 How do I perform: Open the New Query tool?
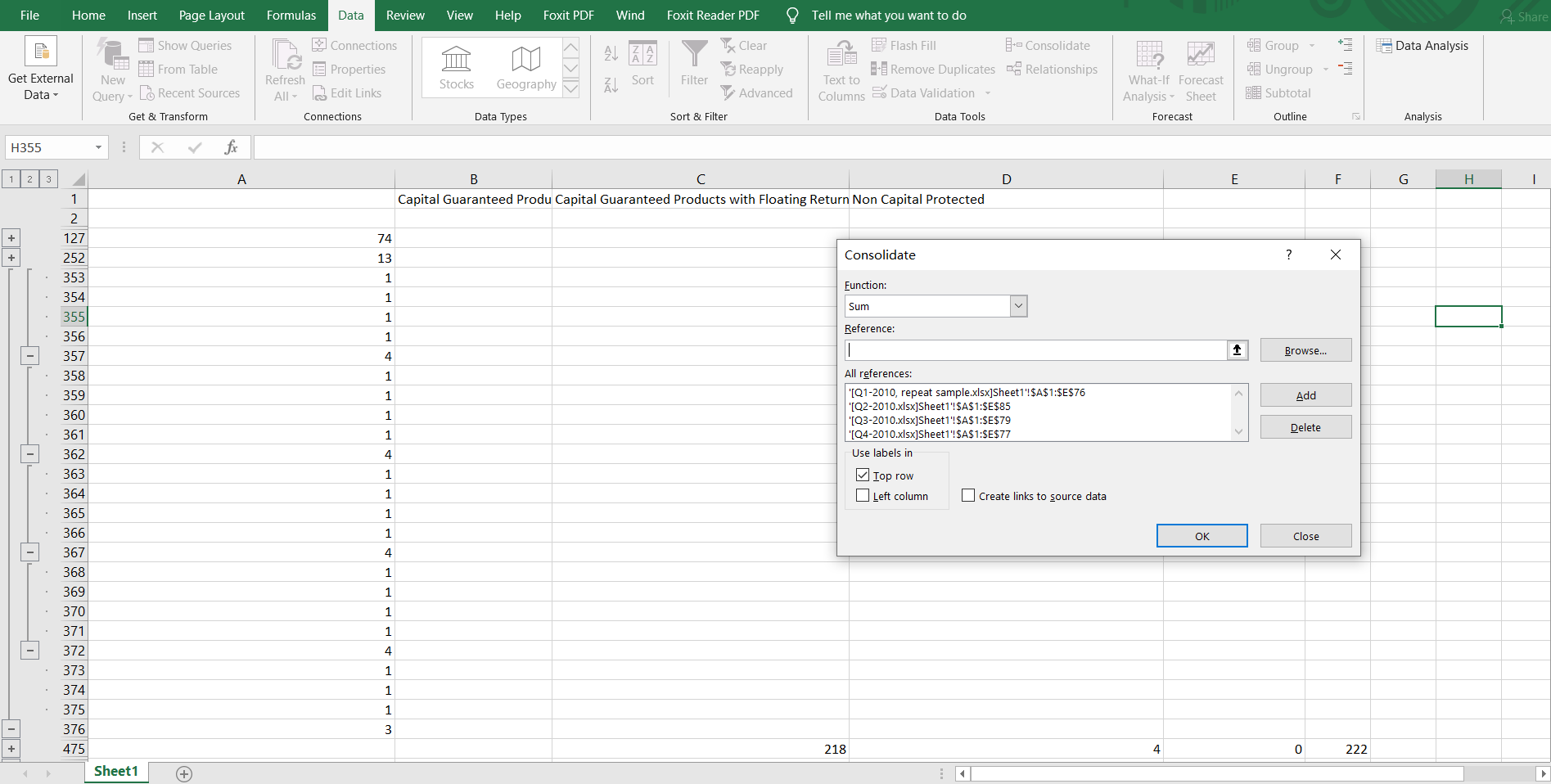[x=112, y=70]
